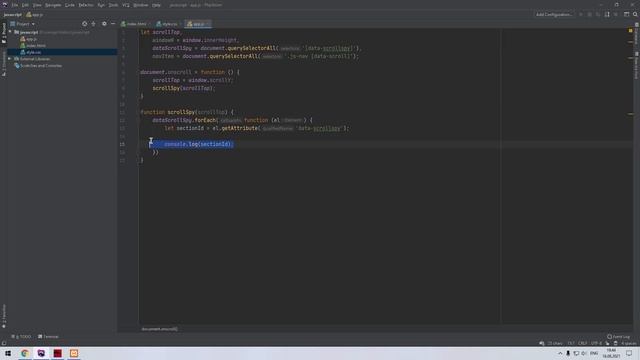Open Scratches and Consoles item
The height and width of the screenshot is (360, 640).
tap(41, 65)
